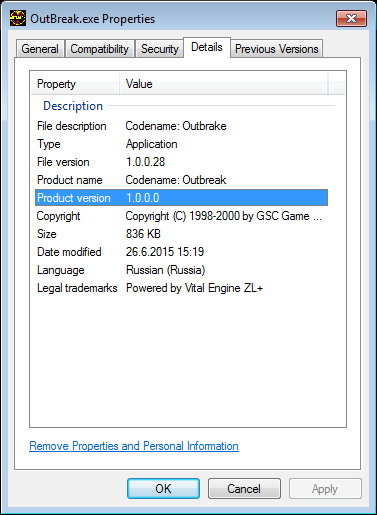Open Remove Properties and Personal Information link
The image size is (377, 515).
tap(134, 446)
